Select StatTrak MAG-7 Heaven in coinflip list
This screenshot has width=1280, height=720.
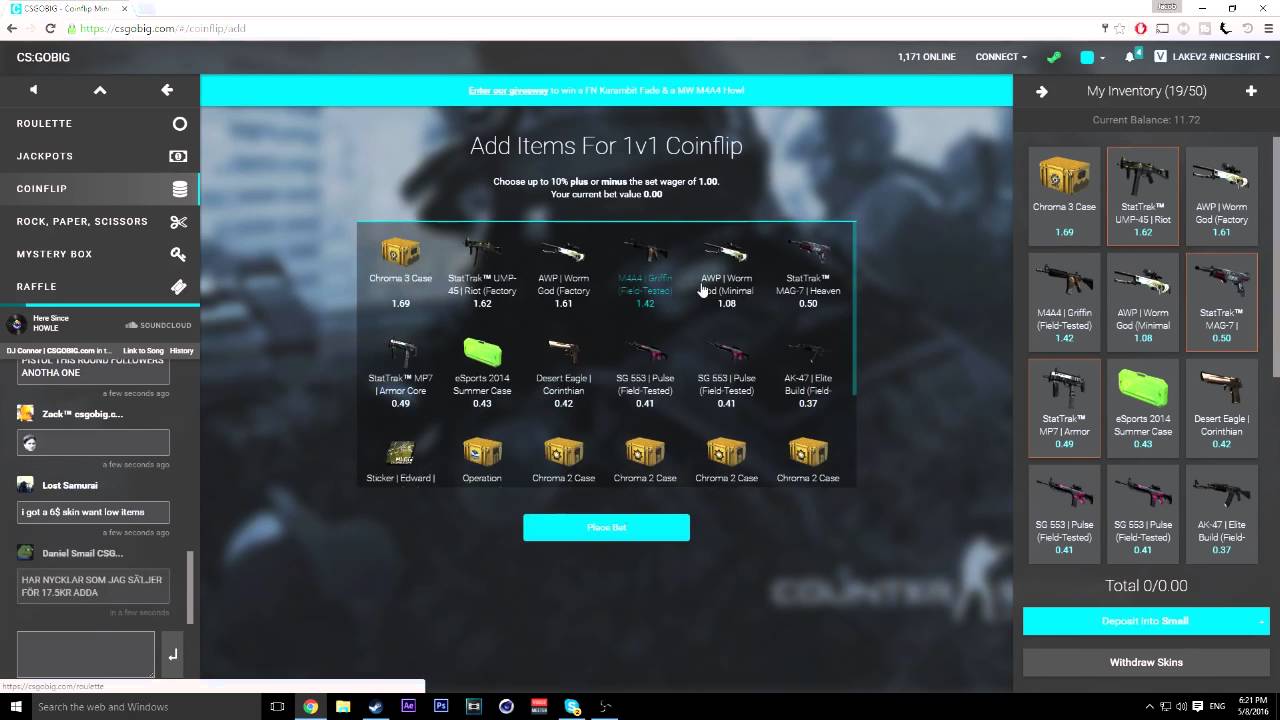point(808,272)
